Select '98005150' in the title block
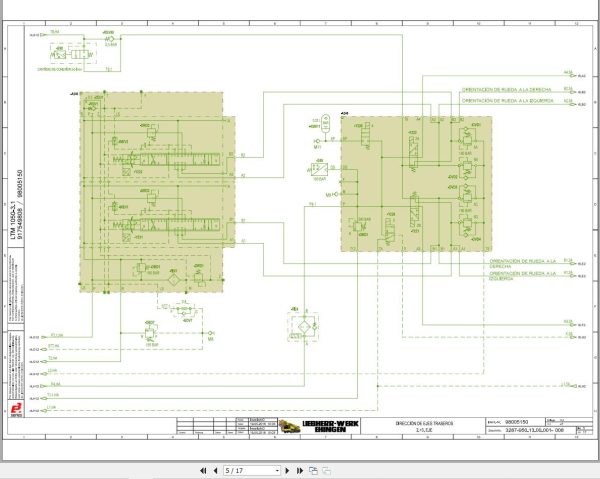Image resolution: width=600 pixels, height=479 pixels. click(517, 422)
